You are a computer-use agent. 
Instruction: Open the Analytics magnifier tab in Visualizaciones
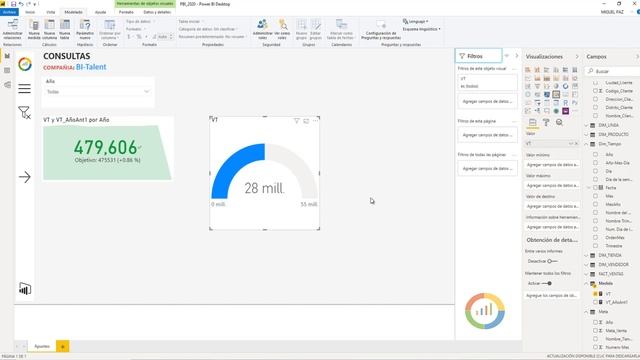pyautogui.click(x=559, y=122)
